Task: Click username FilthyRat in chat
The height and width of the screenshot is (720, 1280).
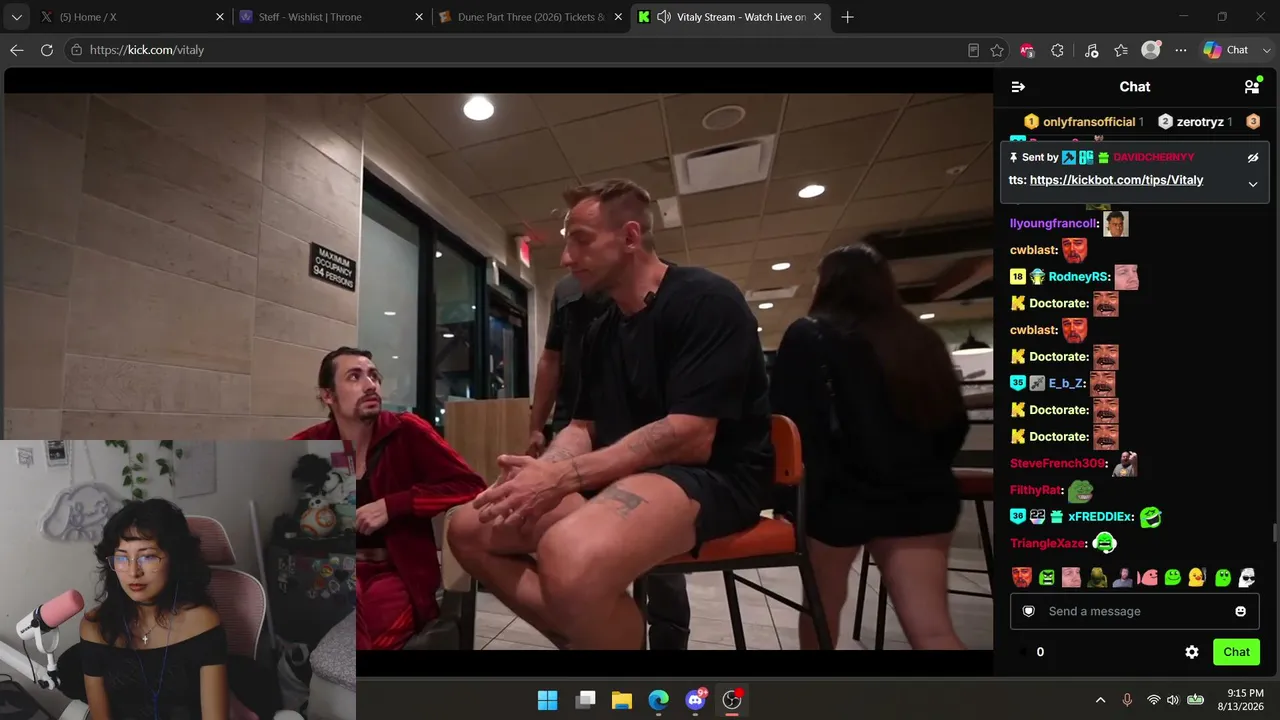Action: click(1035, 490)
